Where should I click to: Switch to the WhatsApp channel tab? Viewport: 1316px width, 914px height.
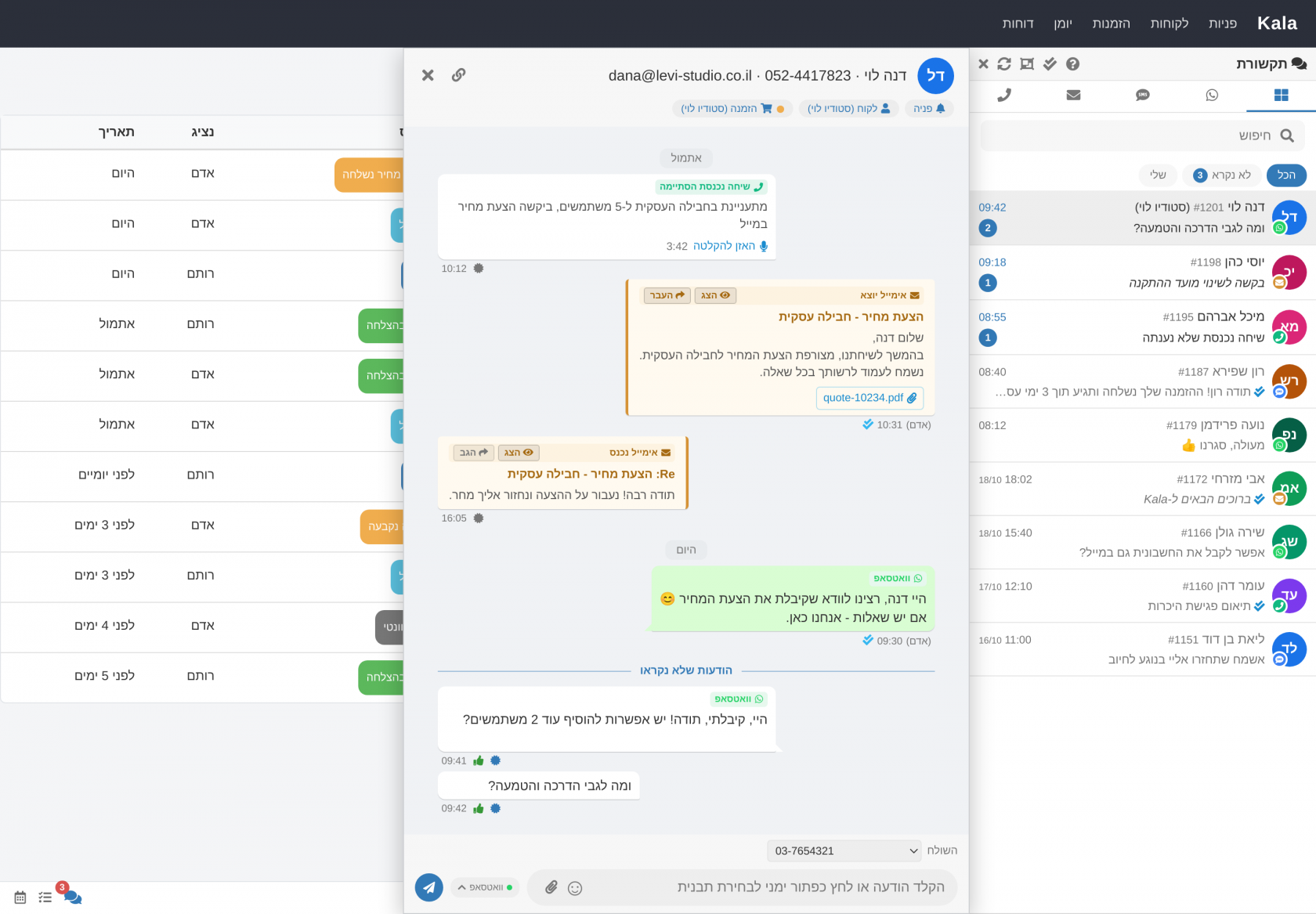tap(1212, 95)
